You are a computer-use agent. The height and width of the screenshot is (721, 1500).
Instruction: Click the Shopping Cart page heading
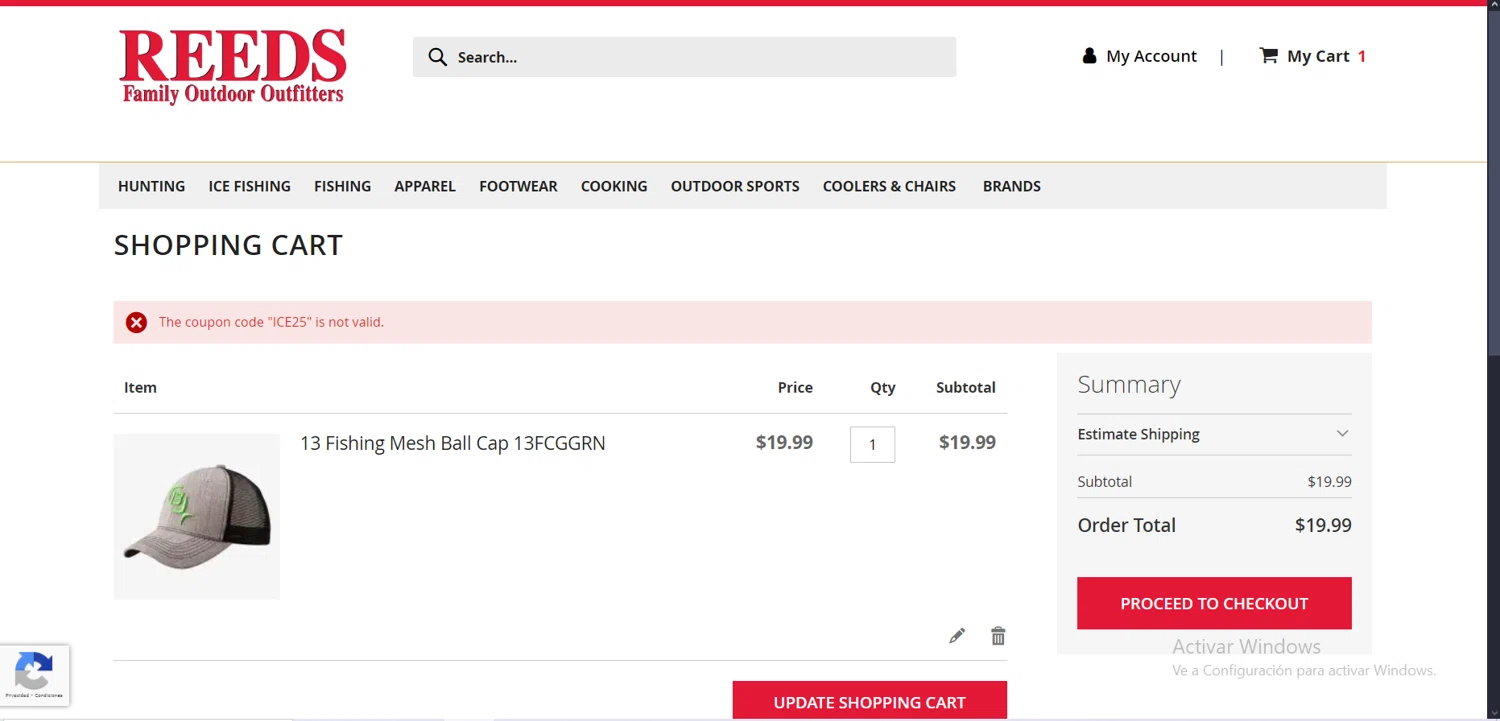pos(228,245)
